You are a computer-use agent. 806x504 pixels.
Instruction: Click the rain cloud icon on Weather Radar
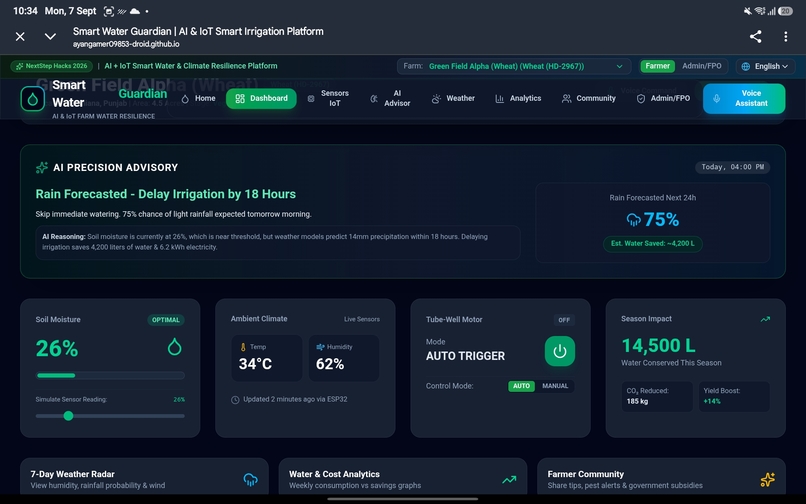(x=250, y=480)
